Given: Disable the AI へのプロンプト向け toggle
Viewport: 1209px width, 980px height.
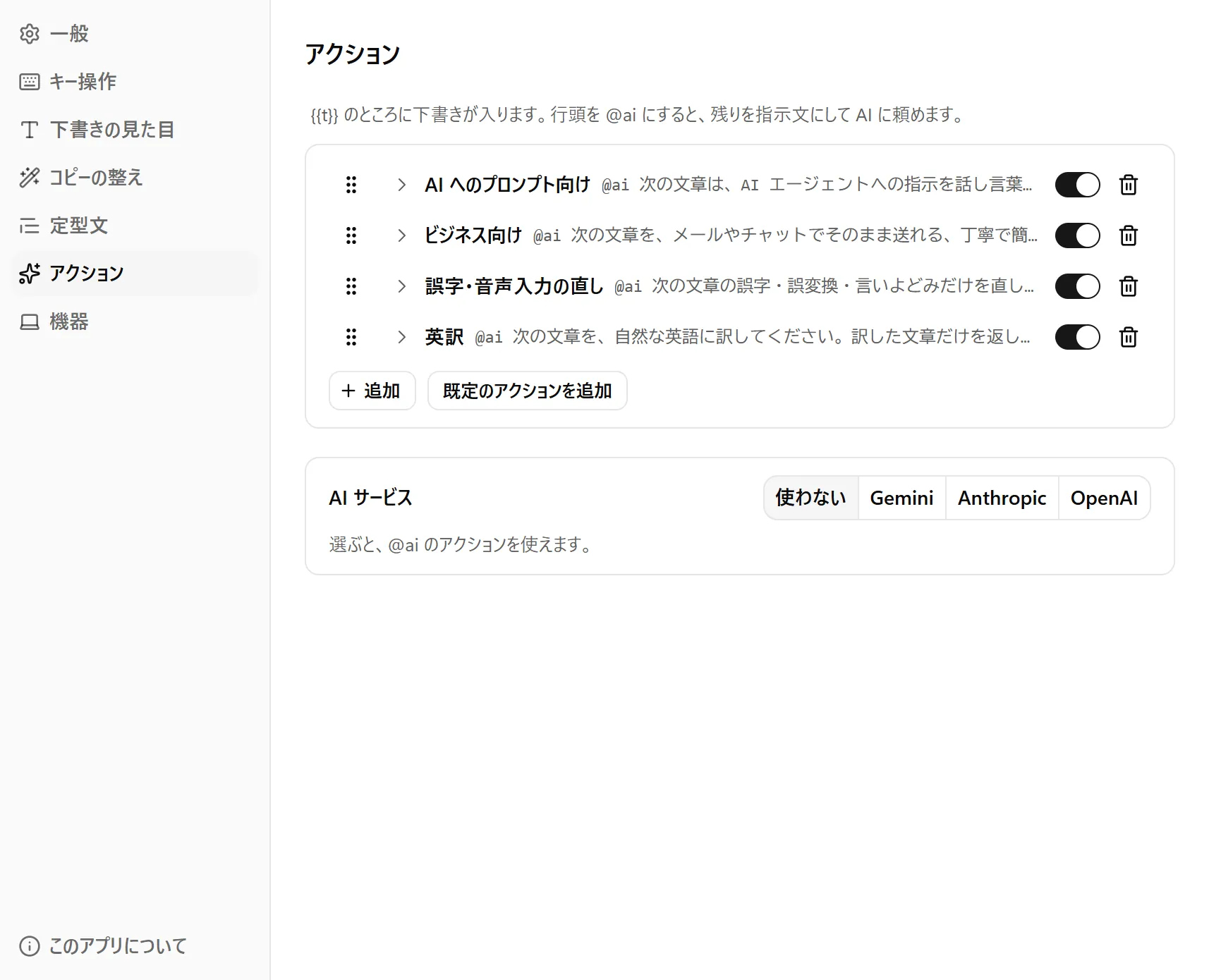Looking at the screenshot, I should pyautogui.click(x=1077, y=185).
